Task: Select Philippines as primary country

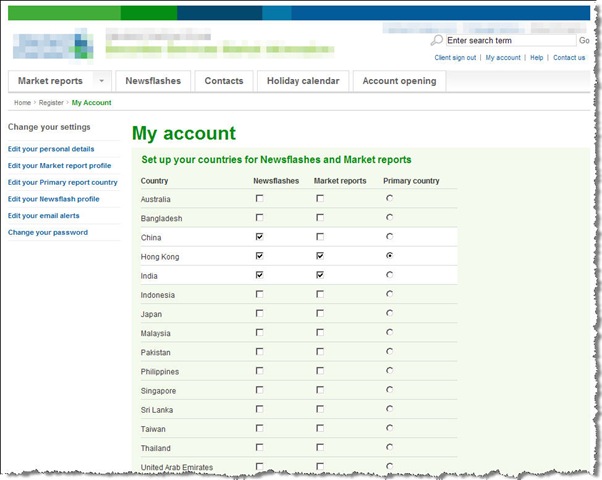Action: [390, 371]
